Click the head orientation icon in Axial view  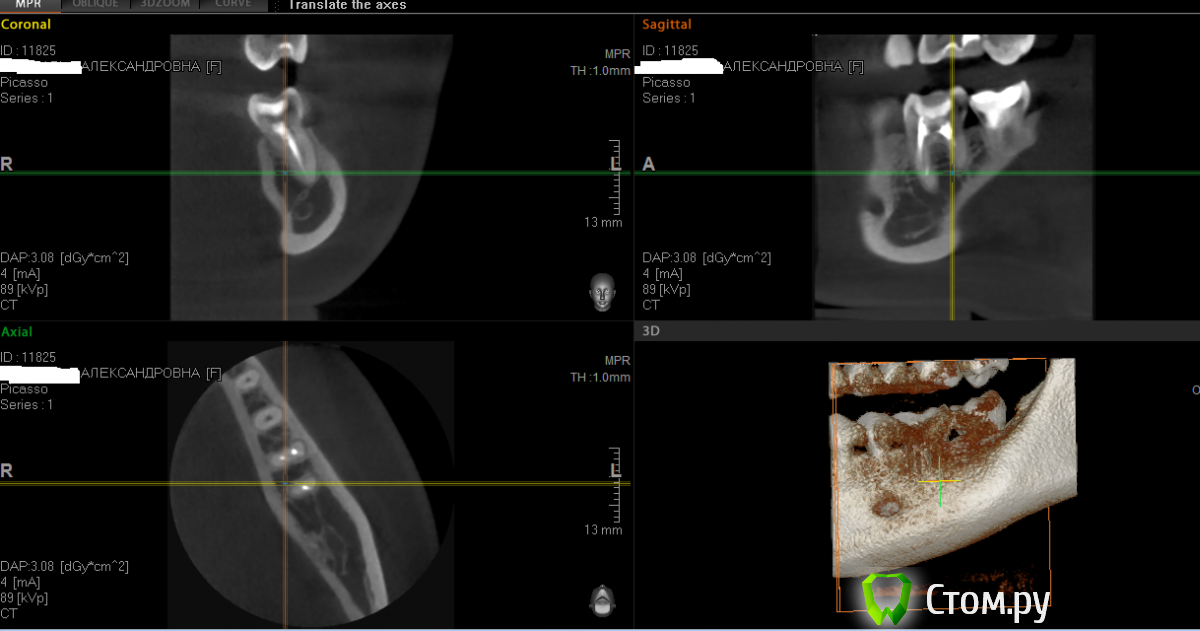pos(602,599)
